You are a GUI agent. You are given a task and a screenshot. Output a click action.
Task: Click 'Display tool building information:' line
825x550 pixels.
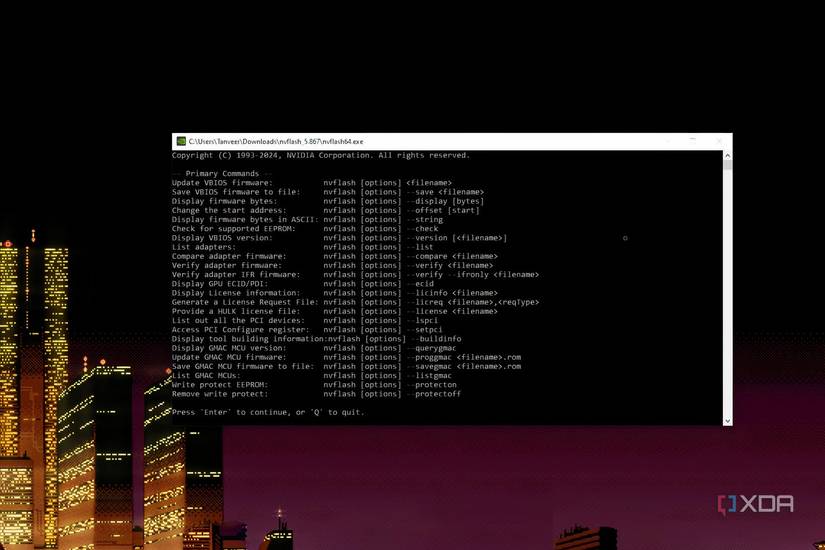(316, 339)
